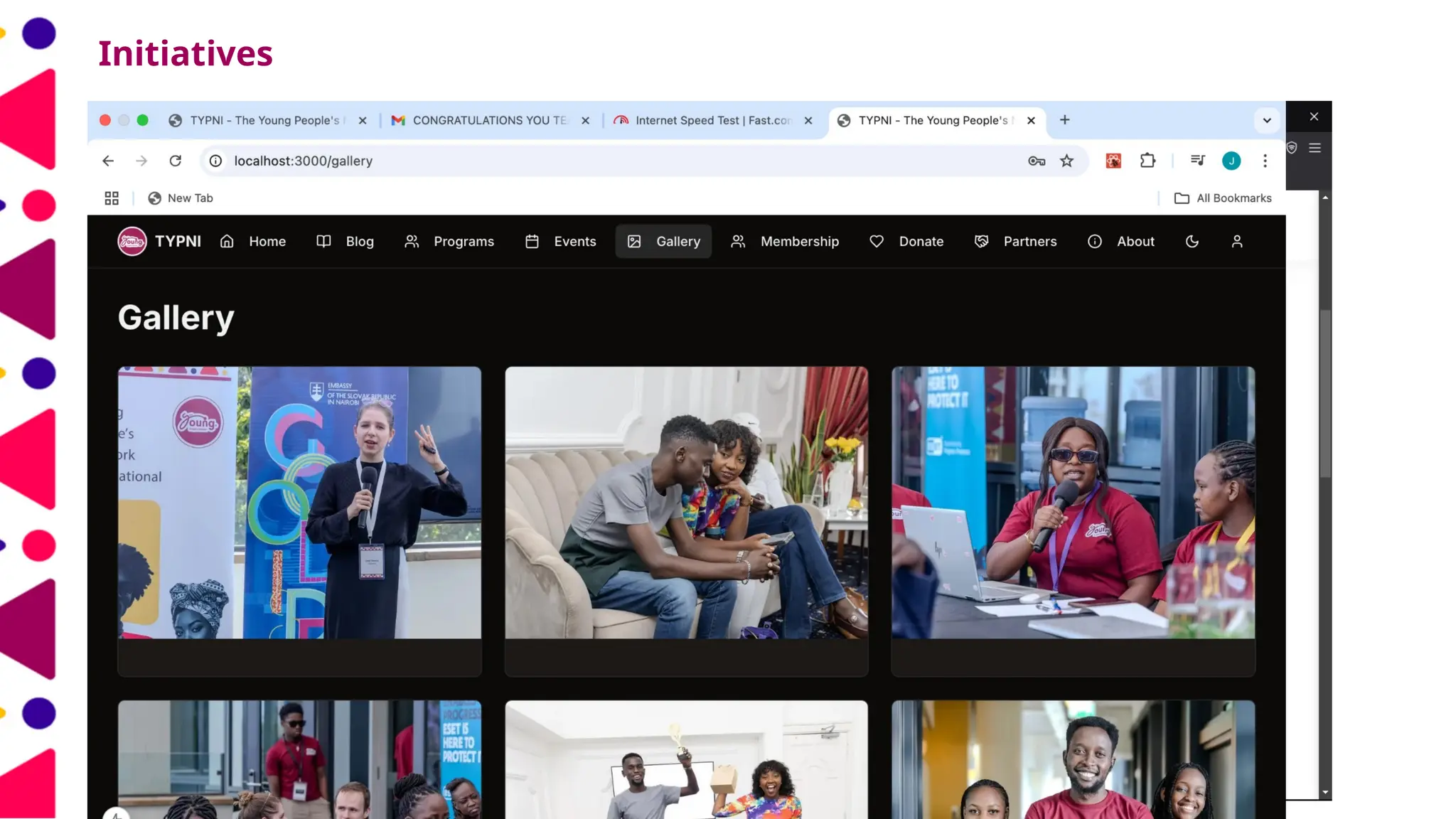Open the Gallery nav item
Viewport: 1456px width, 819px height.
(663, 242)
